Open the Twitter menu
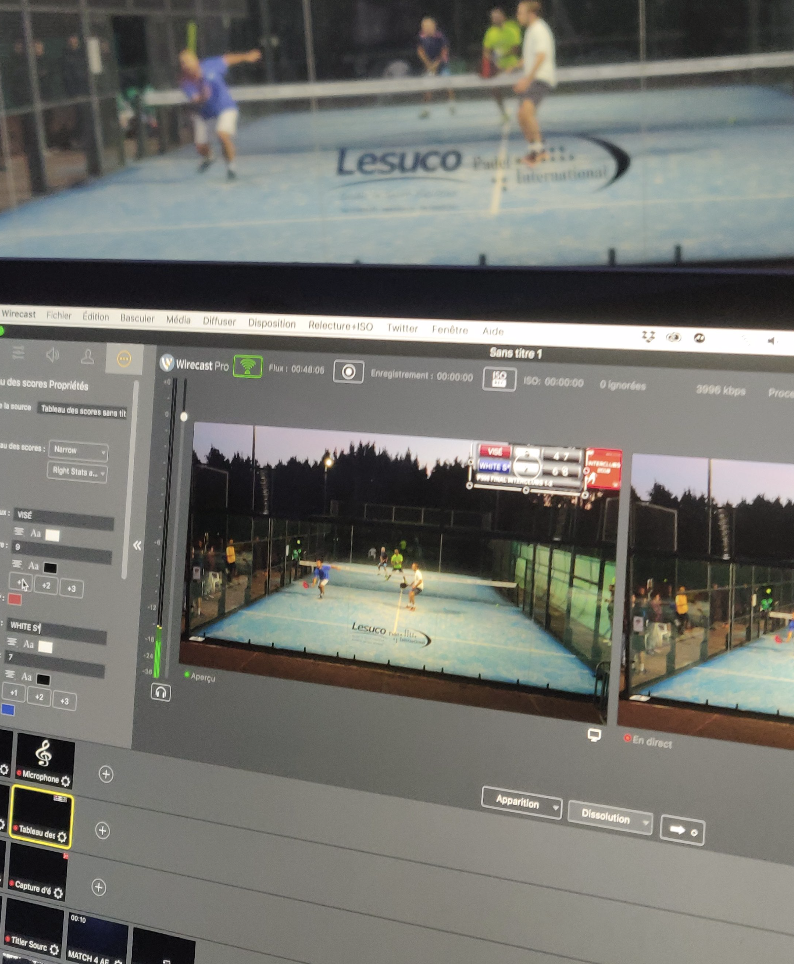794x964 pixels. (x=402, y=328)
